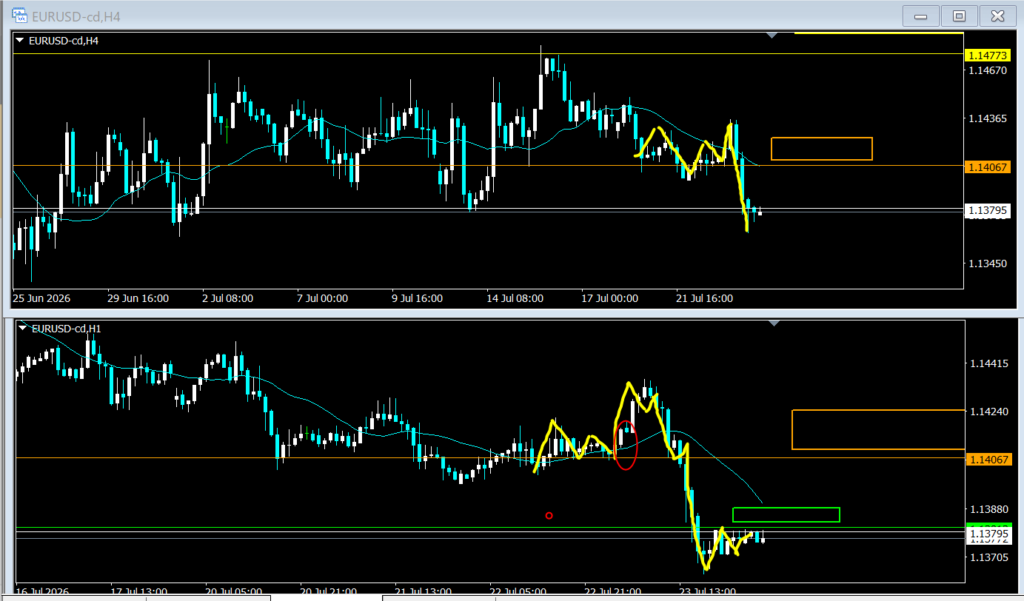
Task: Click the 25 Jun 2026 date on time axis
Action: 41,299
